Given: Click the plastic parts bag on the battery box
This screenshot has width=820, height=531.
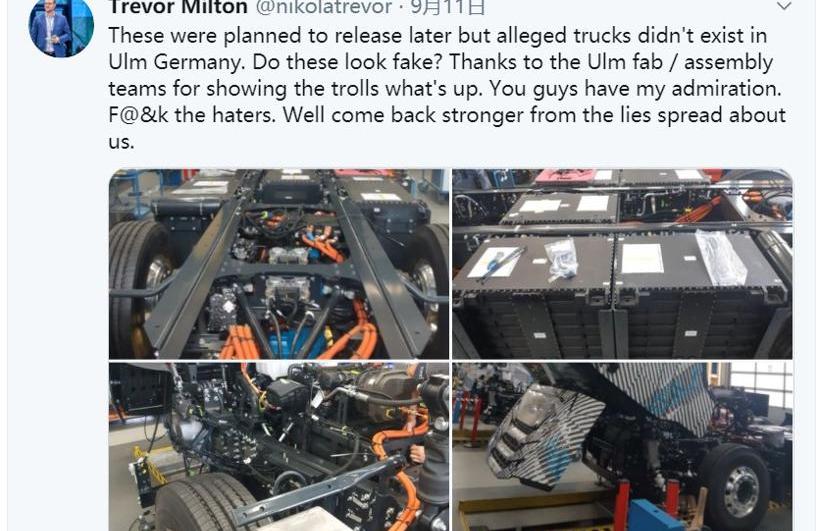Looking at the screenshot, I should (562, 258).
